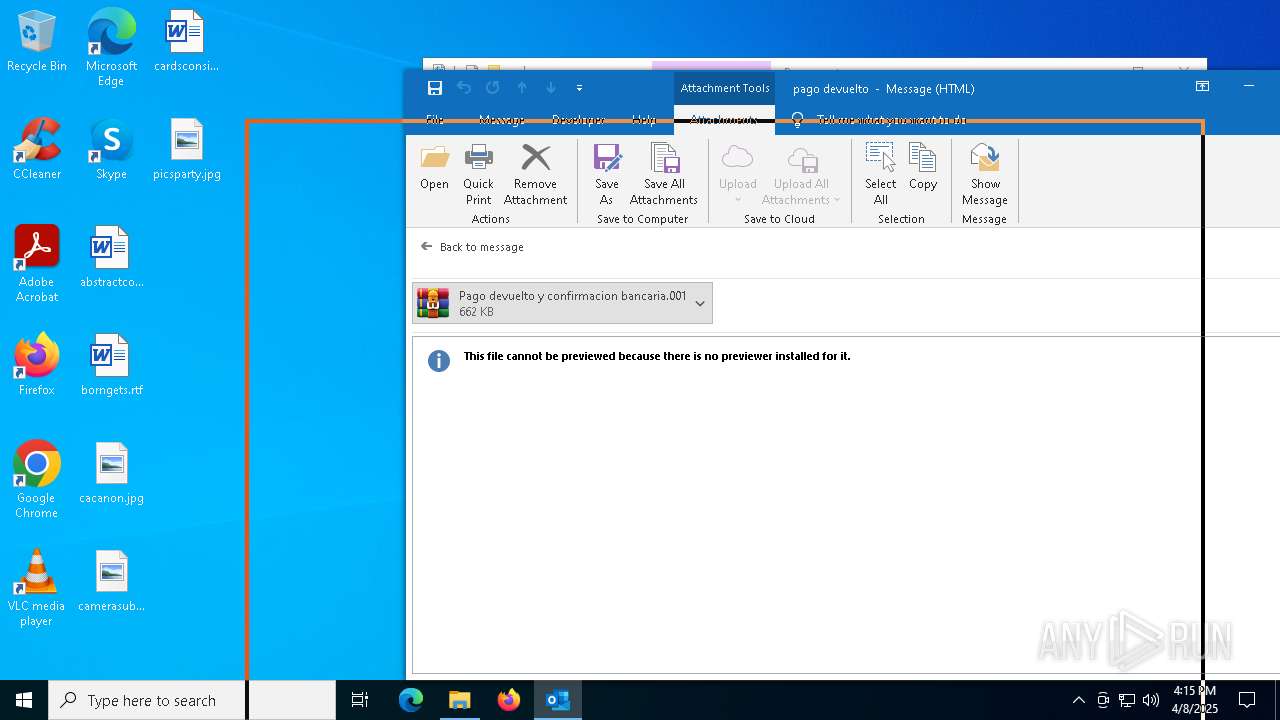
Task: Expand dropdown arrow on Pago devuelto attachment
Action: tap(700, 303)
